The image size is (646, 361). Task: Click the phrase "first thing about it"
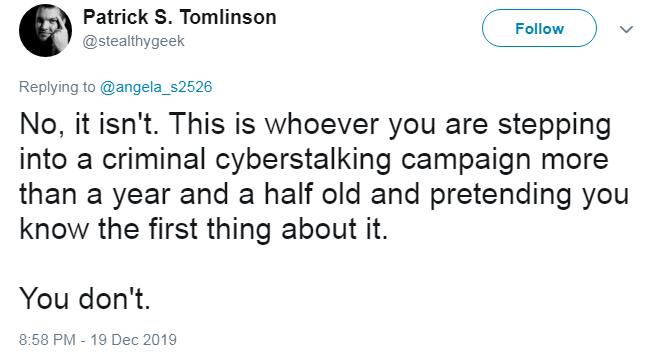pyautogui.click(x=268, y=229)
